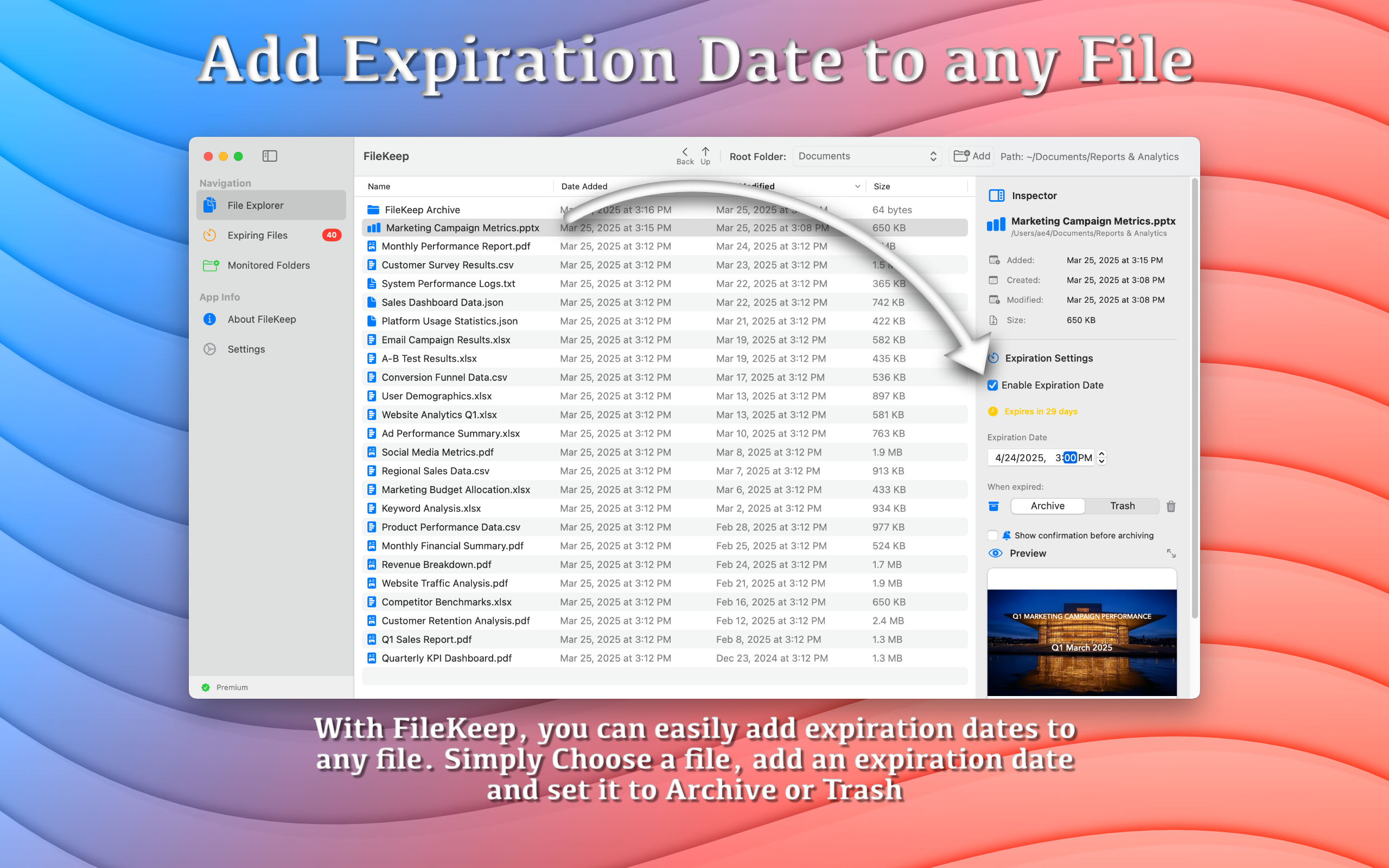Click the red 40 badge

tap(332, 235)
